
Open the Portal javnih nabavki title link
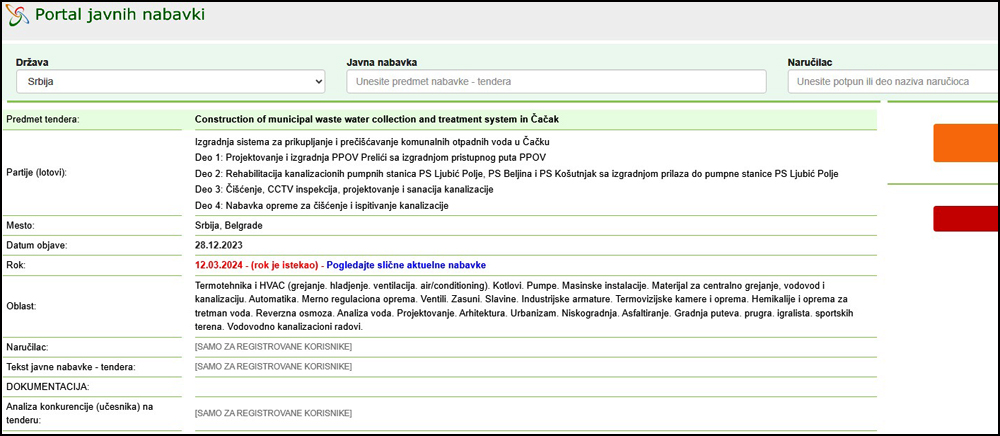point(120,15)
